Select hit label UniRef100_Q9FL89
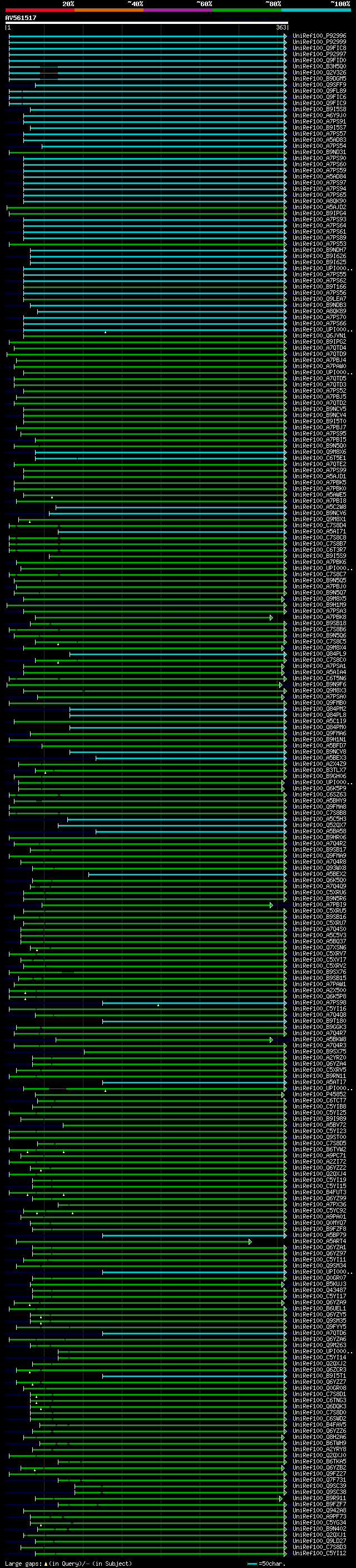Screen dimensions: 356x1568 click(x=319, y=91)
